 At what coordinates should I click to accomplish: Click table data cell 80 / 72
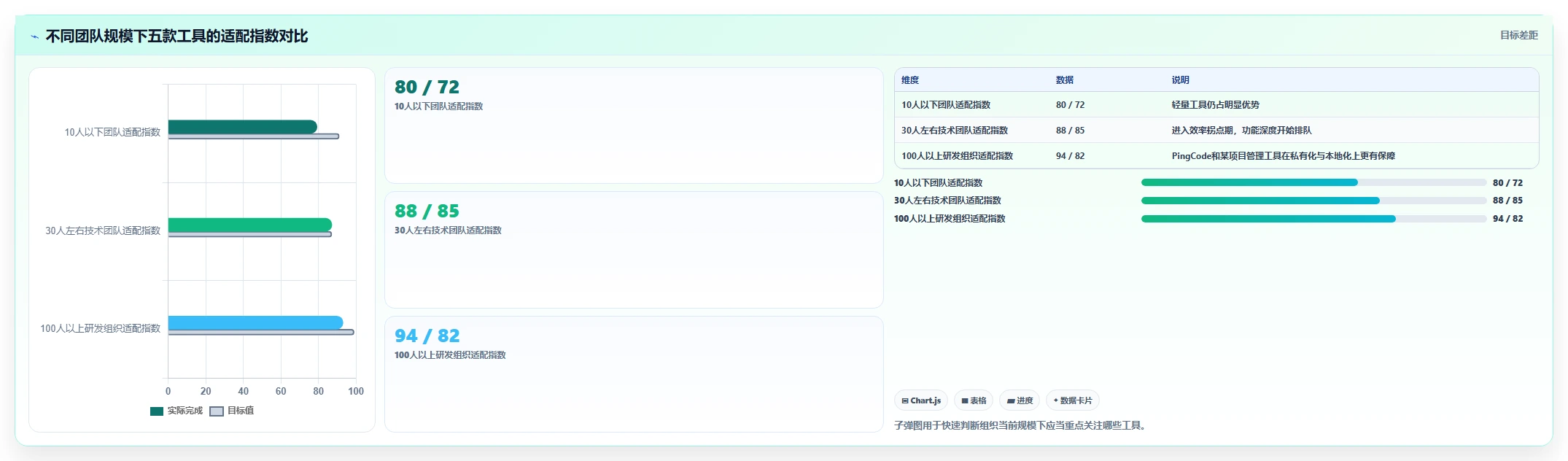[1071, 105]
